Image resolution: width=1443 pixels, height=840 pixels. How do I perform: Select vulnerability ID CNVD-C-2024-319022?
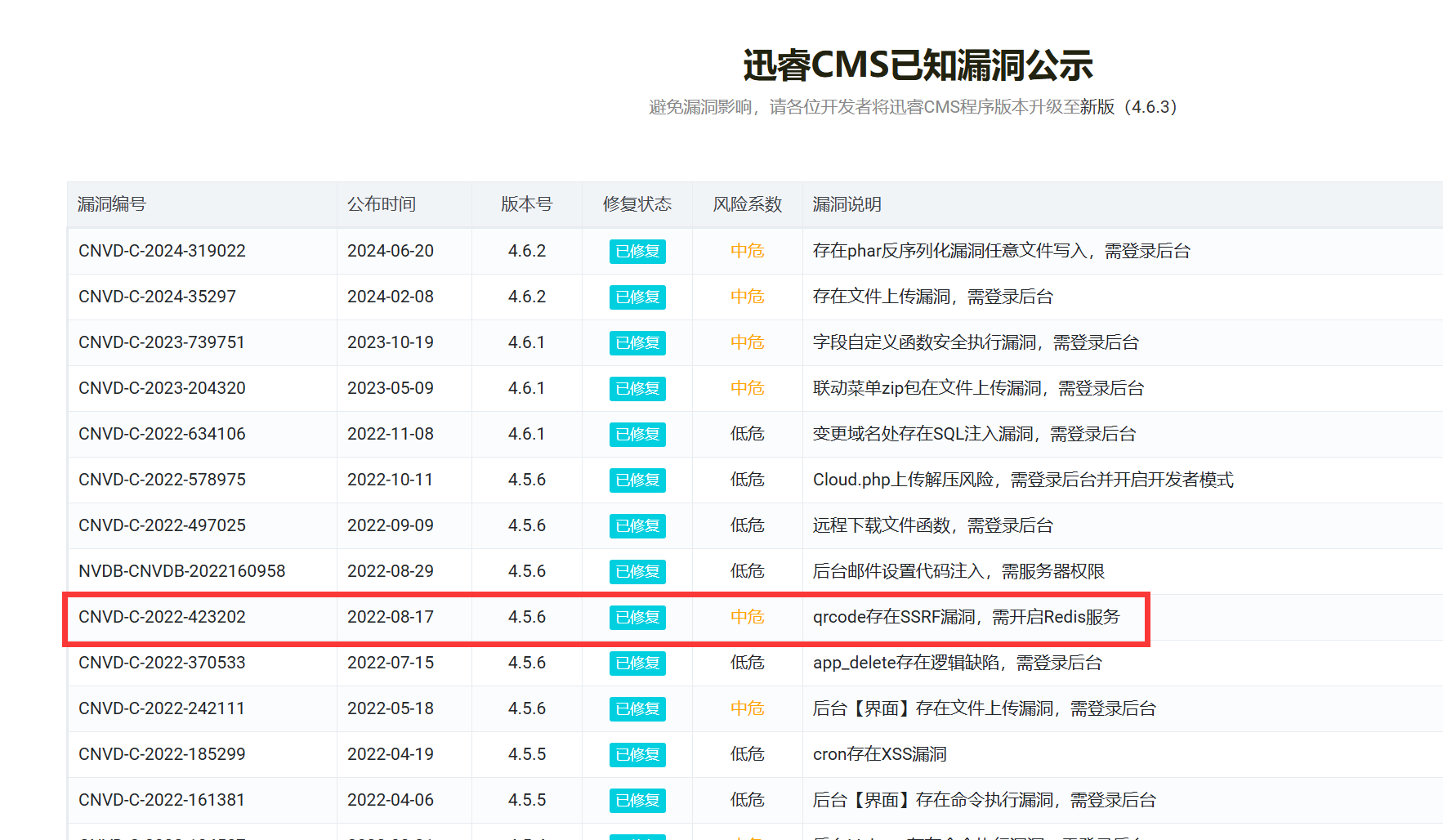162,251
